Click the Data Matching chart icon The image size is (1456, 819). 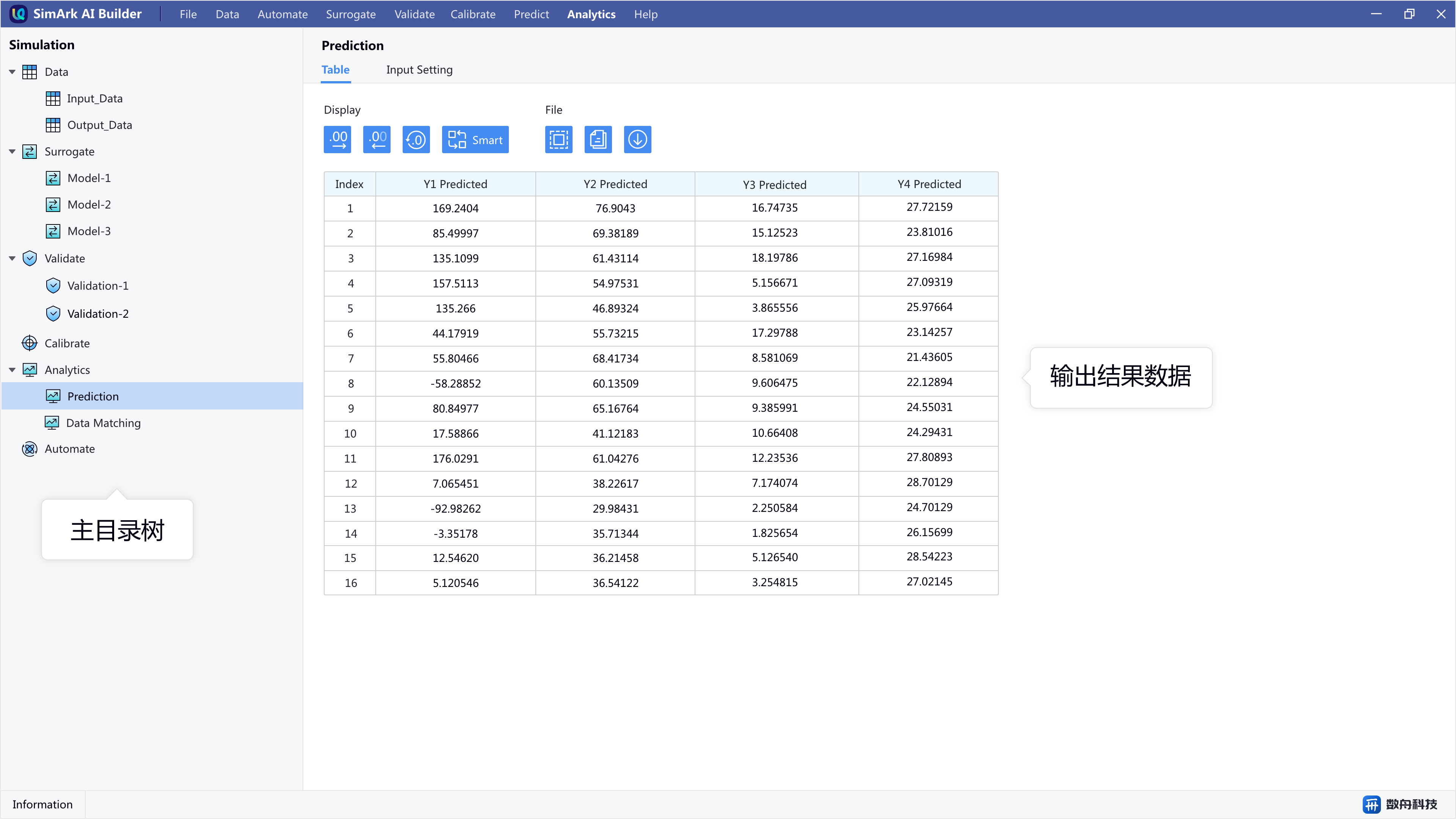(52, 423)
